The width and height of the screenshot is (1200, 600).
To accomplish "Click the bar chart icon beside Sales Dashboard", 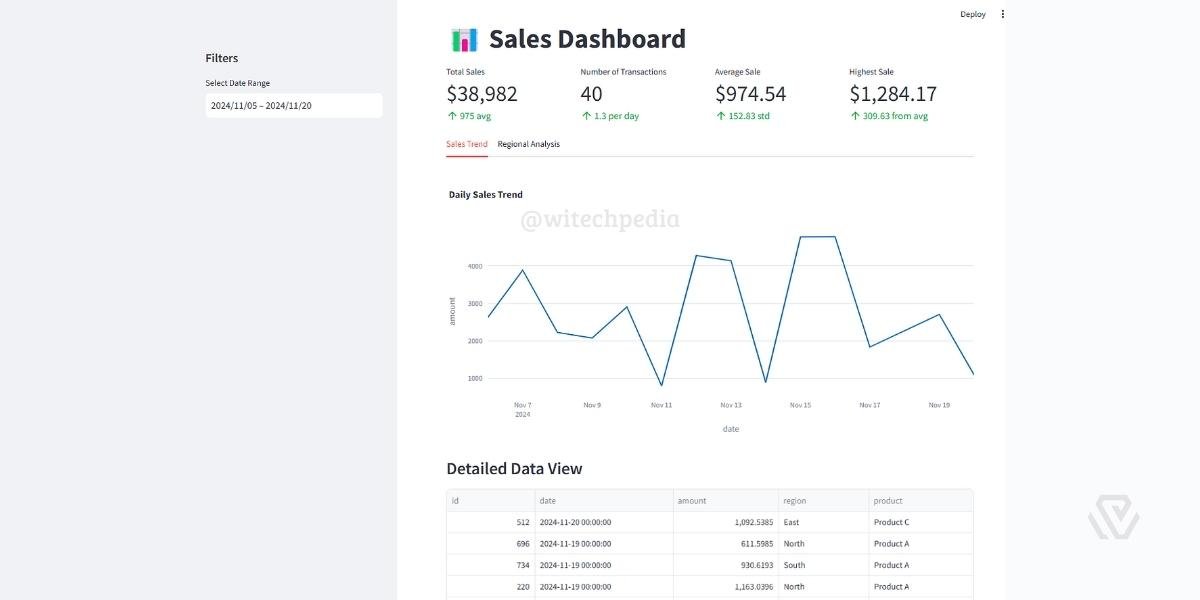I will [x=463, y=38].
